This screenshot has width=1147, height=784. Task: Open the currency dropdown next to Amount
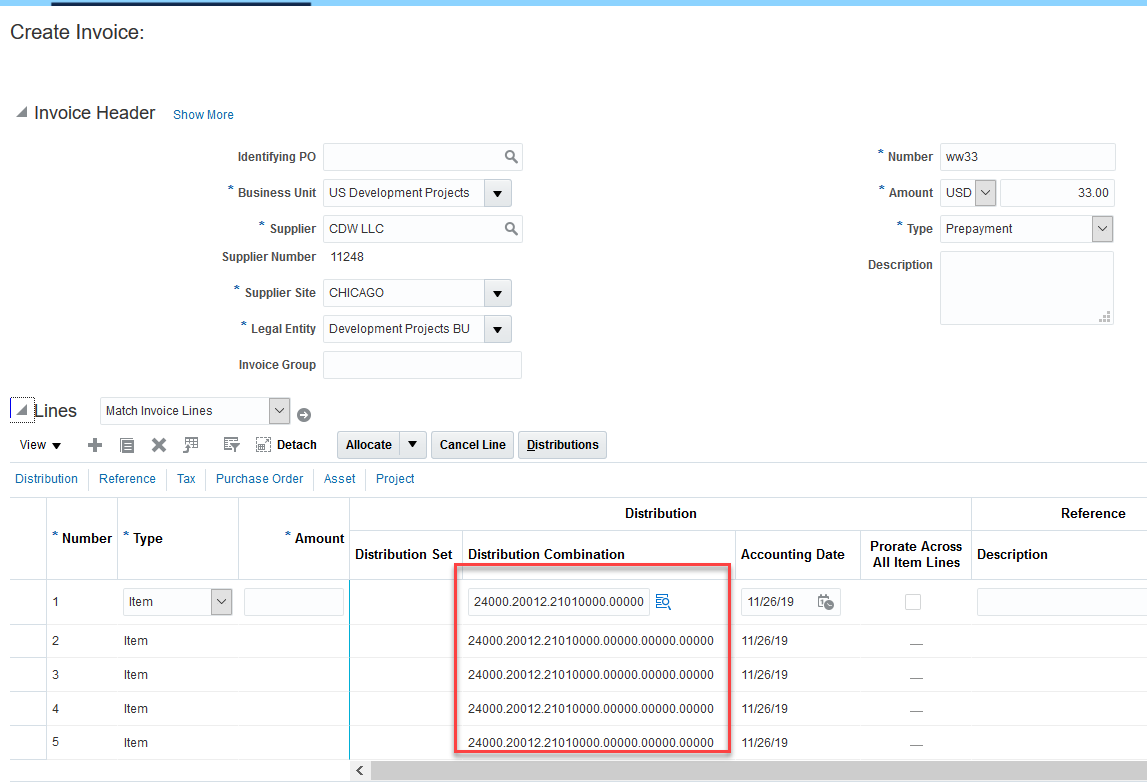point(985,192)
